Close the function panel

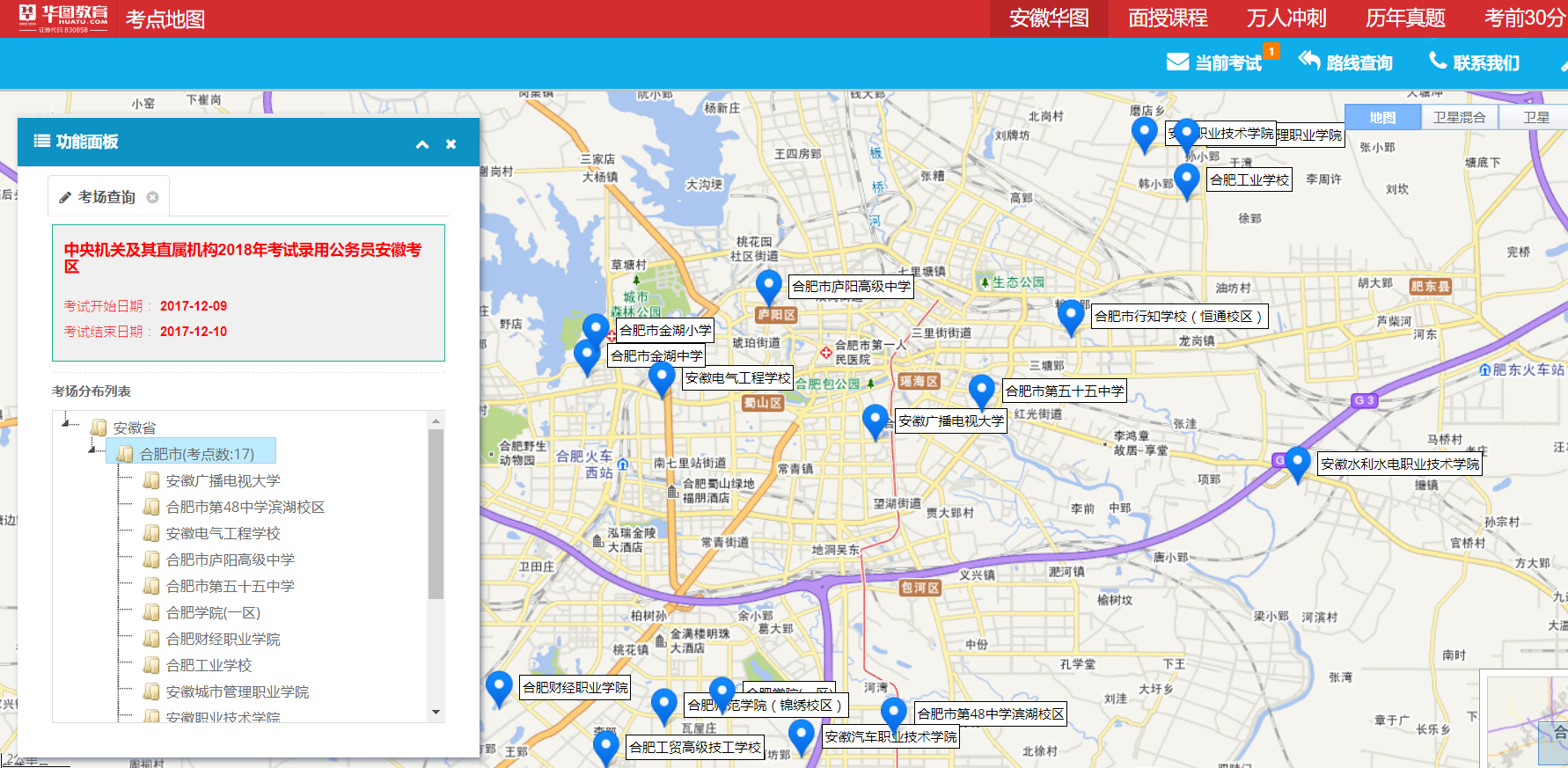[x=451, y=144]
